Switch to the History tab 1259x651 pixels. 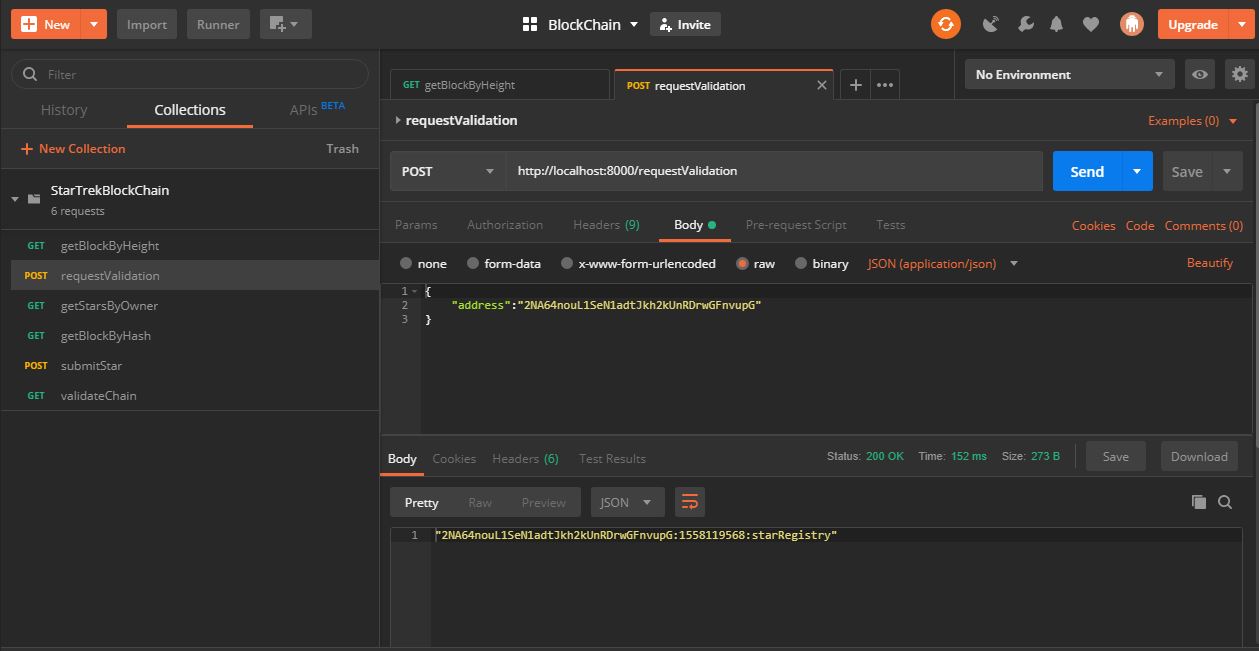pos(64,110)
